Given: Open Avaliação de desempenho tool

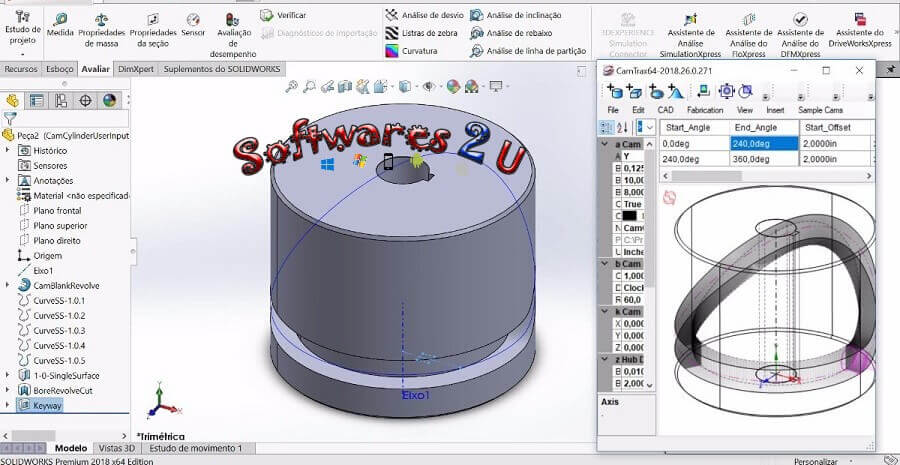Looking at the screenshot, I should (x=232, y=34).
